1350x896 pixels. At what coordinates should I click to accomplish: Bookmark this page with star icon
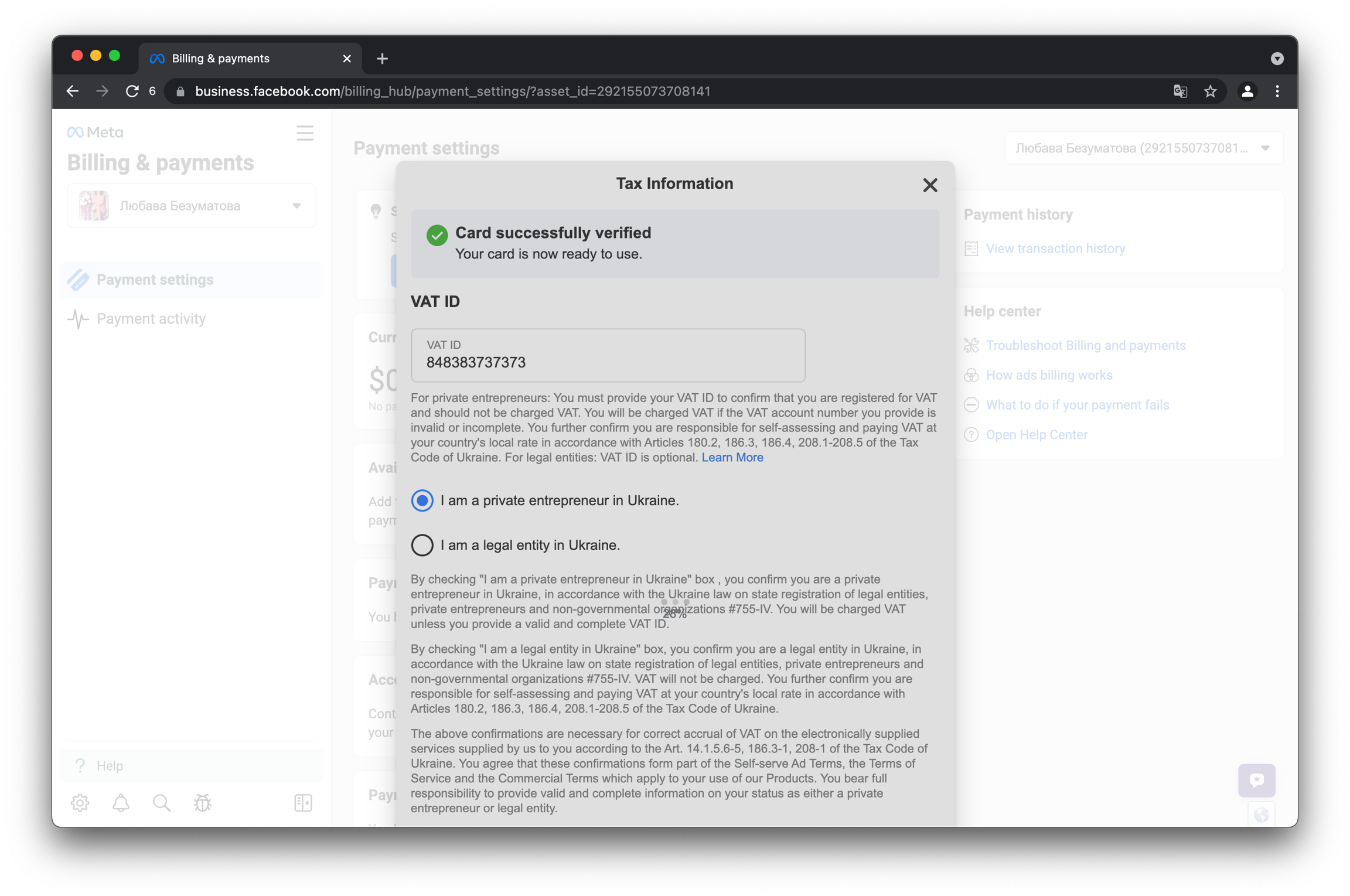click(x=1211, y=91)
